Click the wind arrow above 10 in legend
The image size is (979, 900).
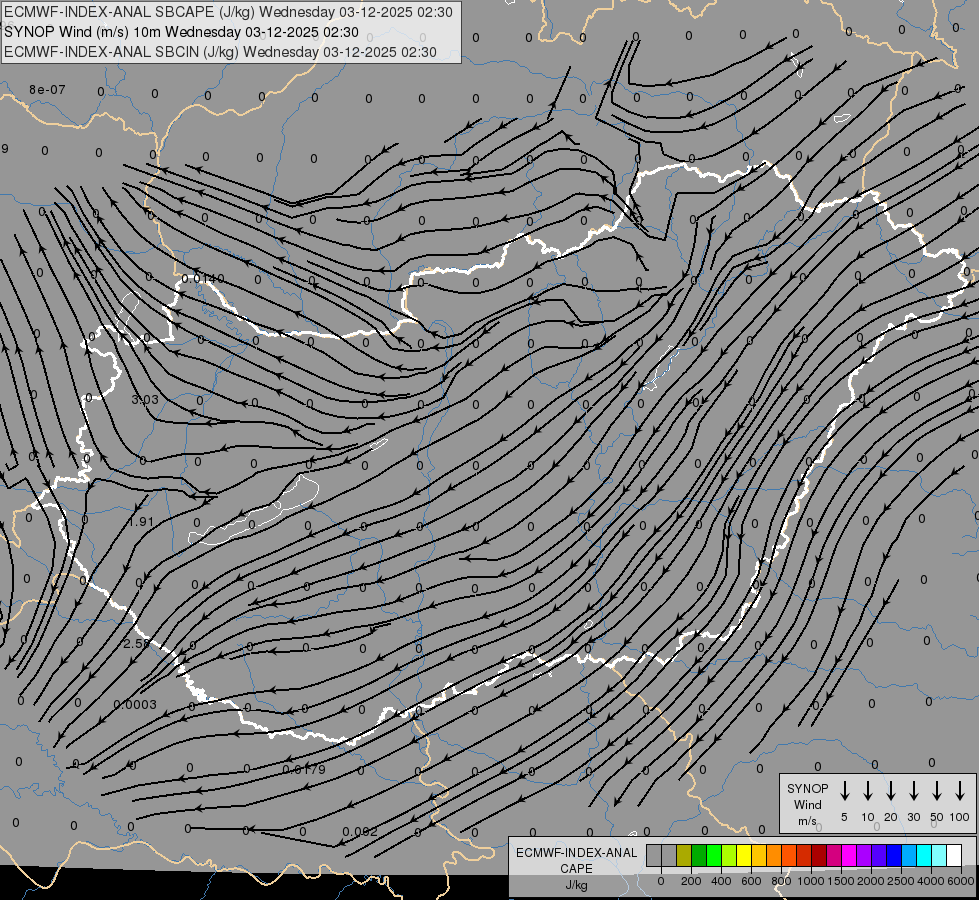click(867, 790)
